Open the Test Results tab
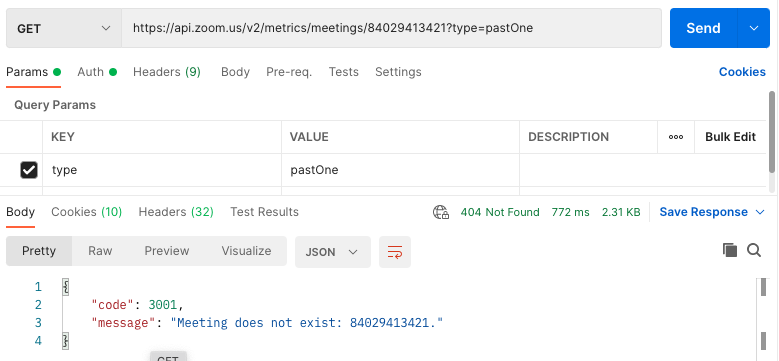779x361 pixels. click(264, 212)
